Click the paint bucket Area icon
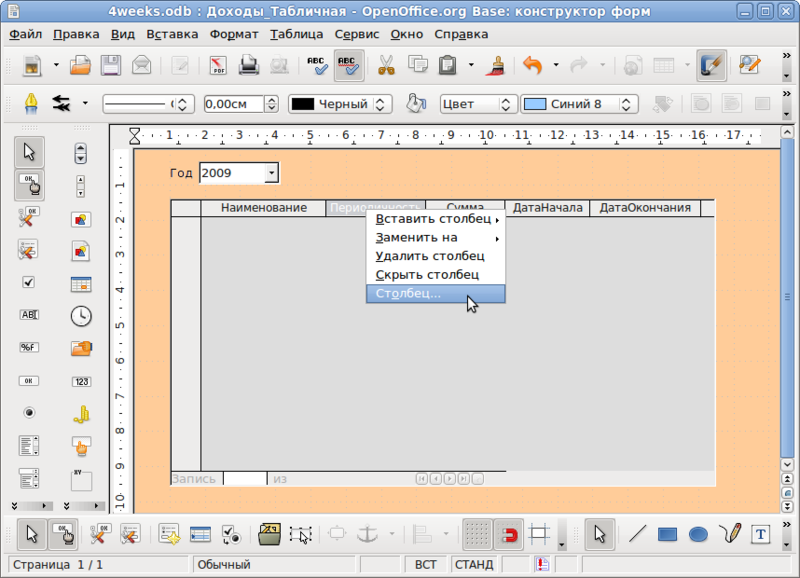This screenshot has height=578, width=800. (x=416, y=104)
